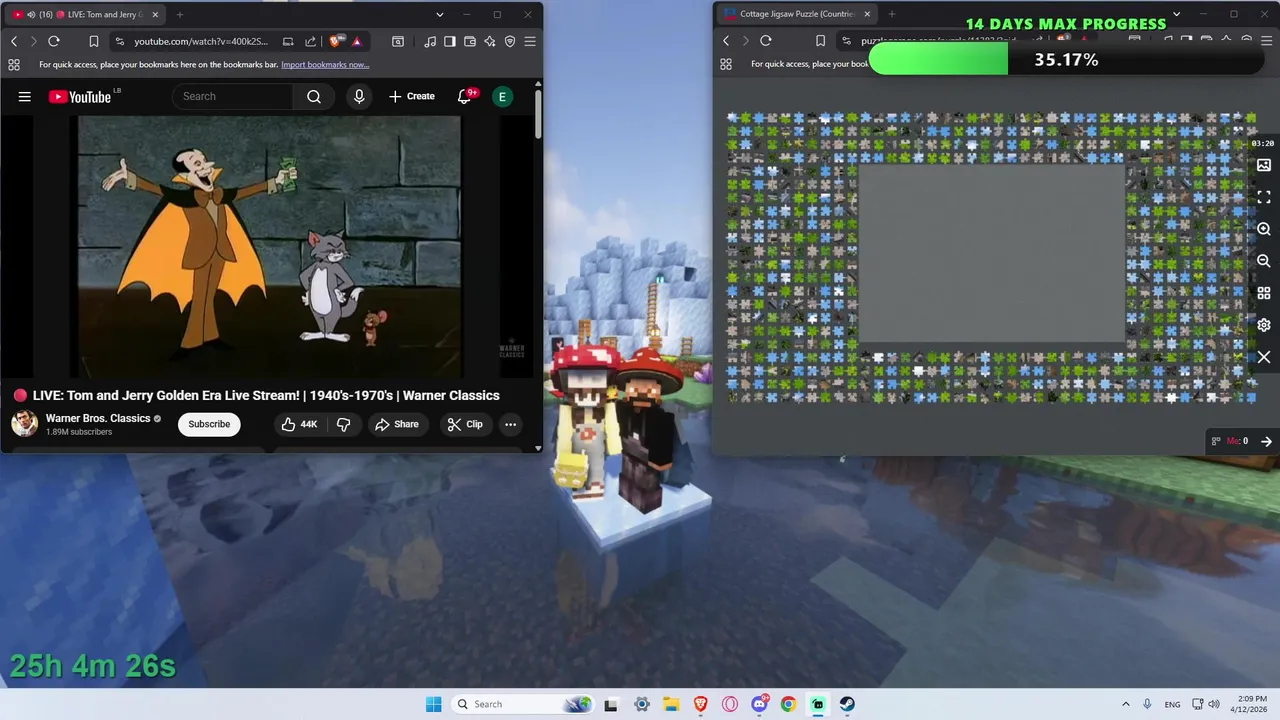Zoom out on the jigsaw puzzle

click(x=1264, y=261)
